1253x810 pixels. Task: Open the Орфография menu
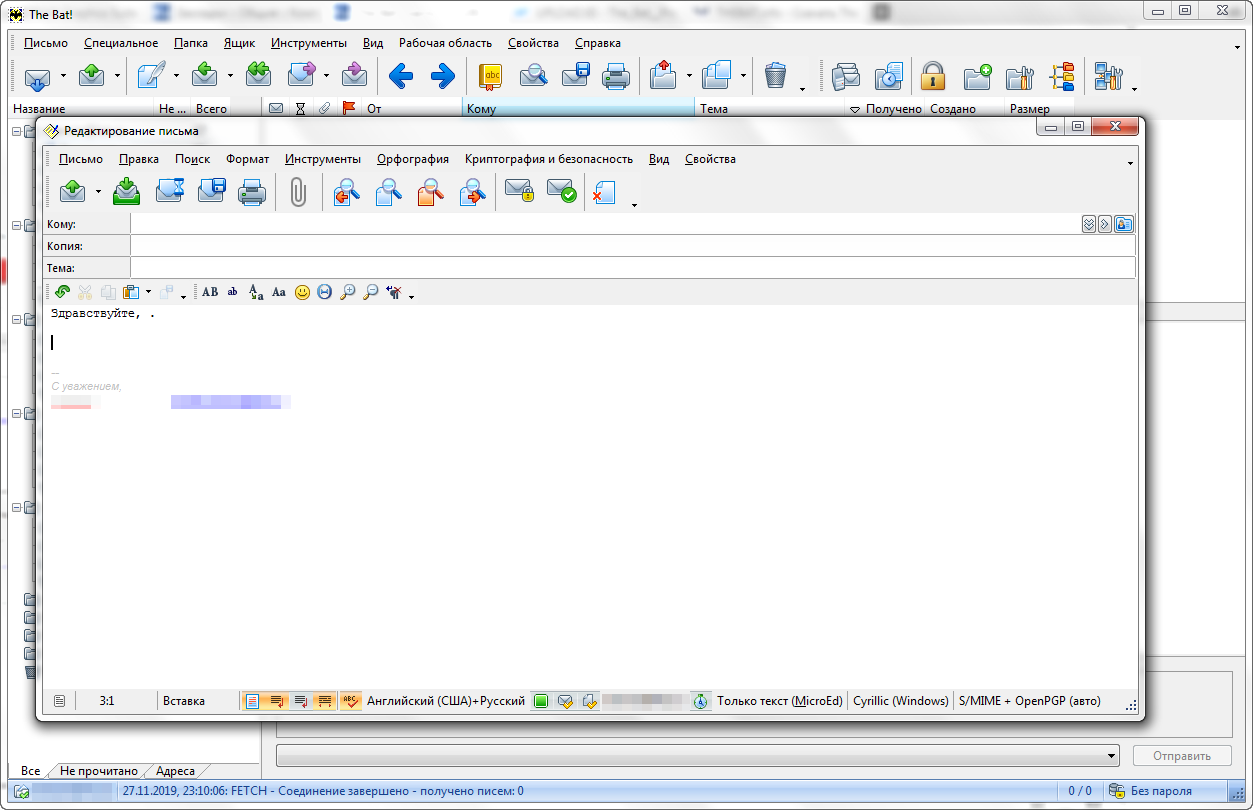412,159
